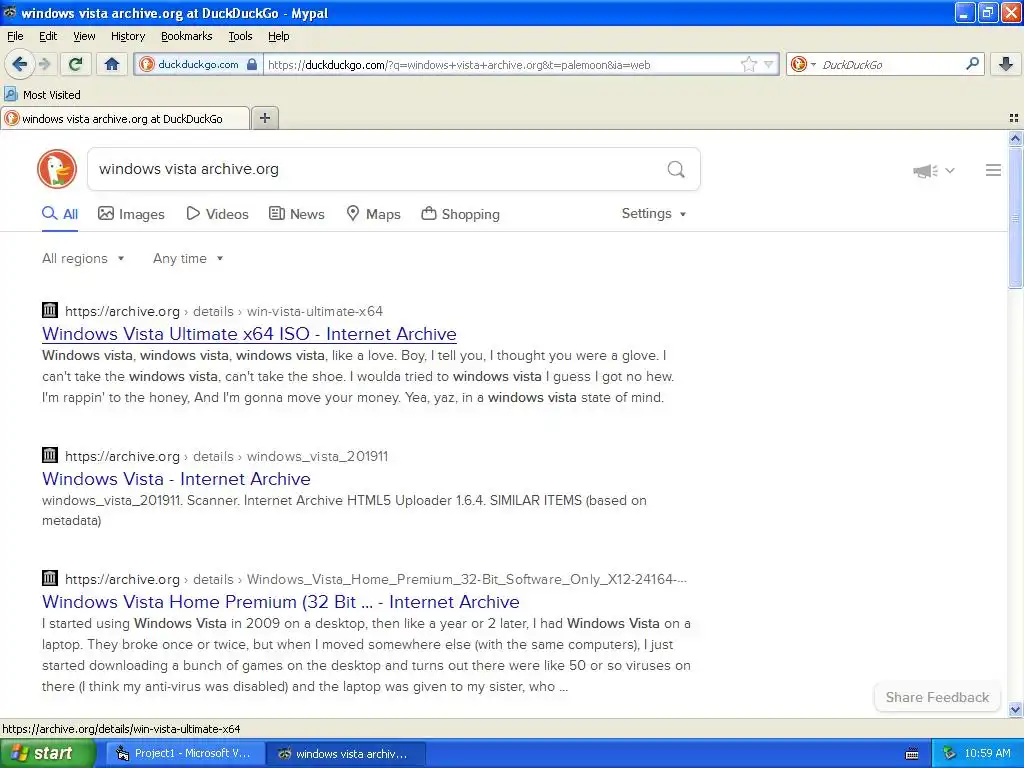
Task: Click the page scrollbar up arrow
Action: (1015, 138)
